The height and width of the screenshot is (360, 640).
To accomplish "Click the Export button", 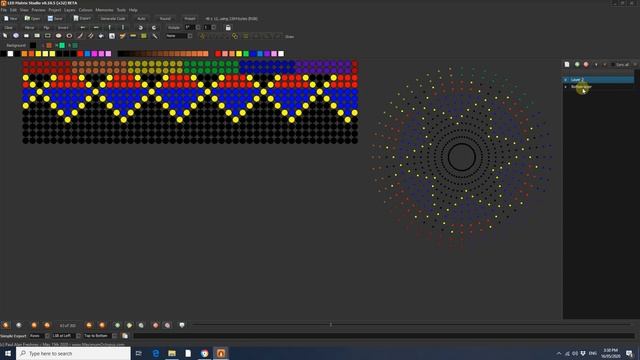I will coord(82,18).
